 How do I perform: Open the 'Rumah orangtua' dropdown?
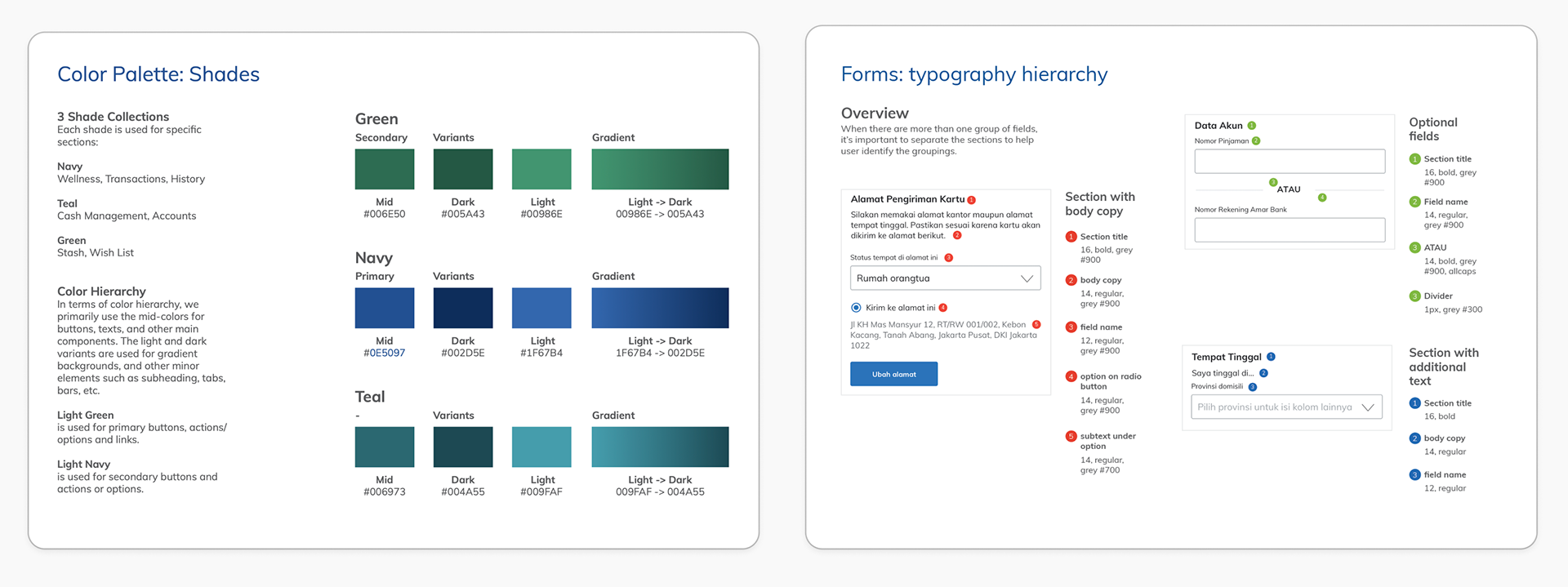tap(945, 278)
